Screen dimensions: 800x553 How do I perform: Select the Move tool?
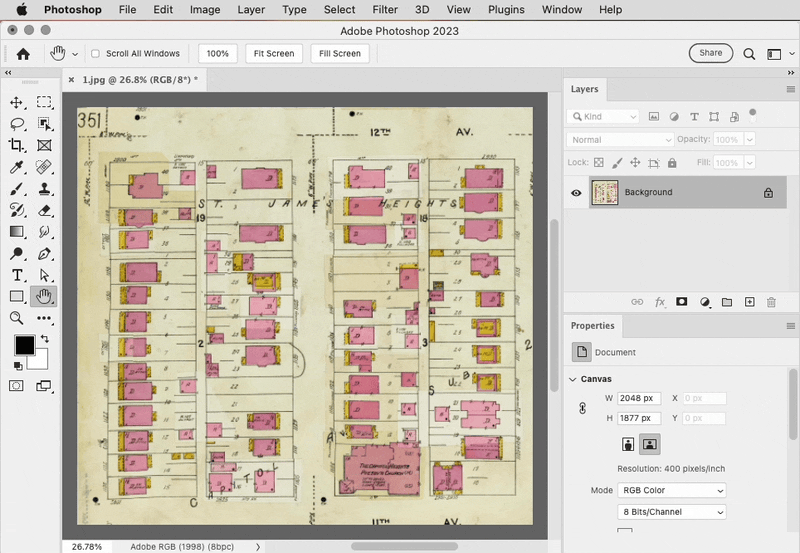point(16,103)
